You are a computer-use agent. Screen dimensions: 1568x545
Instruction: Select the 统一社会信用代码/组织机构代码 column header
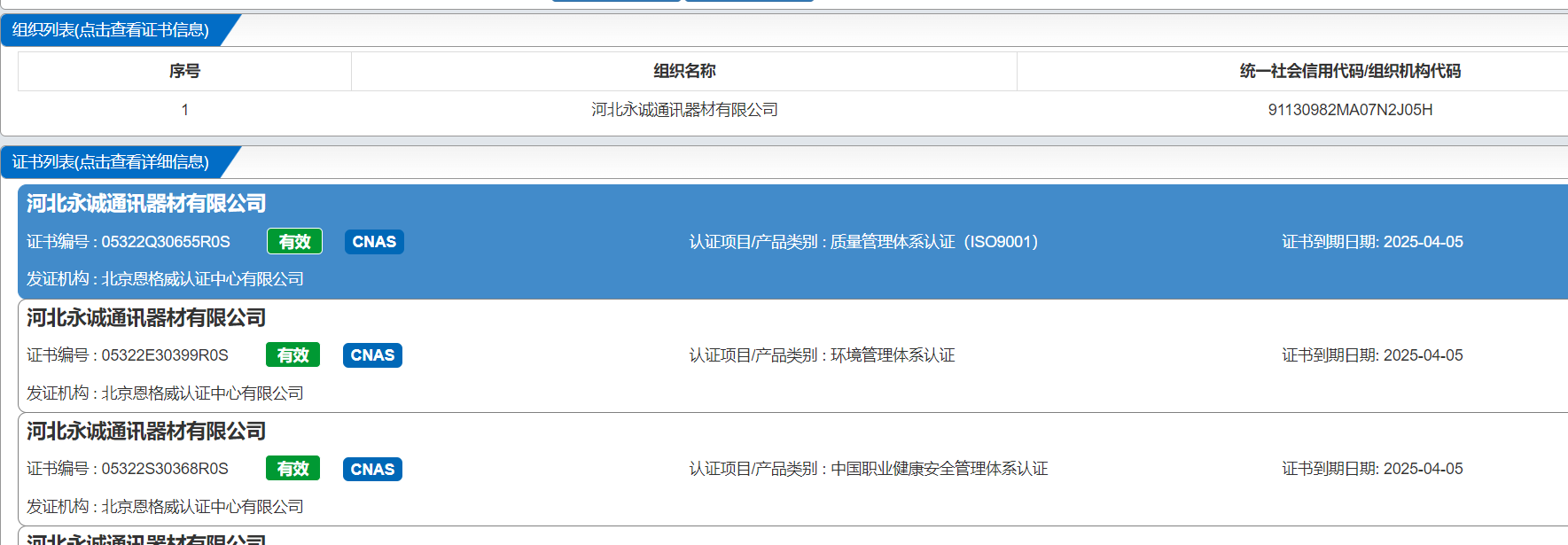1350,71
